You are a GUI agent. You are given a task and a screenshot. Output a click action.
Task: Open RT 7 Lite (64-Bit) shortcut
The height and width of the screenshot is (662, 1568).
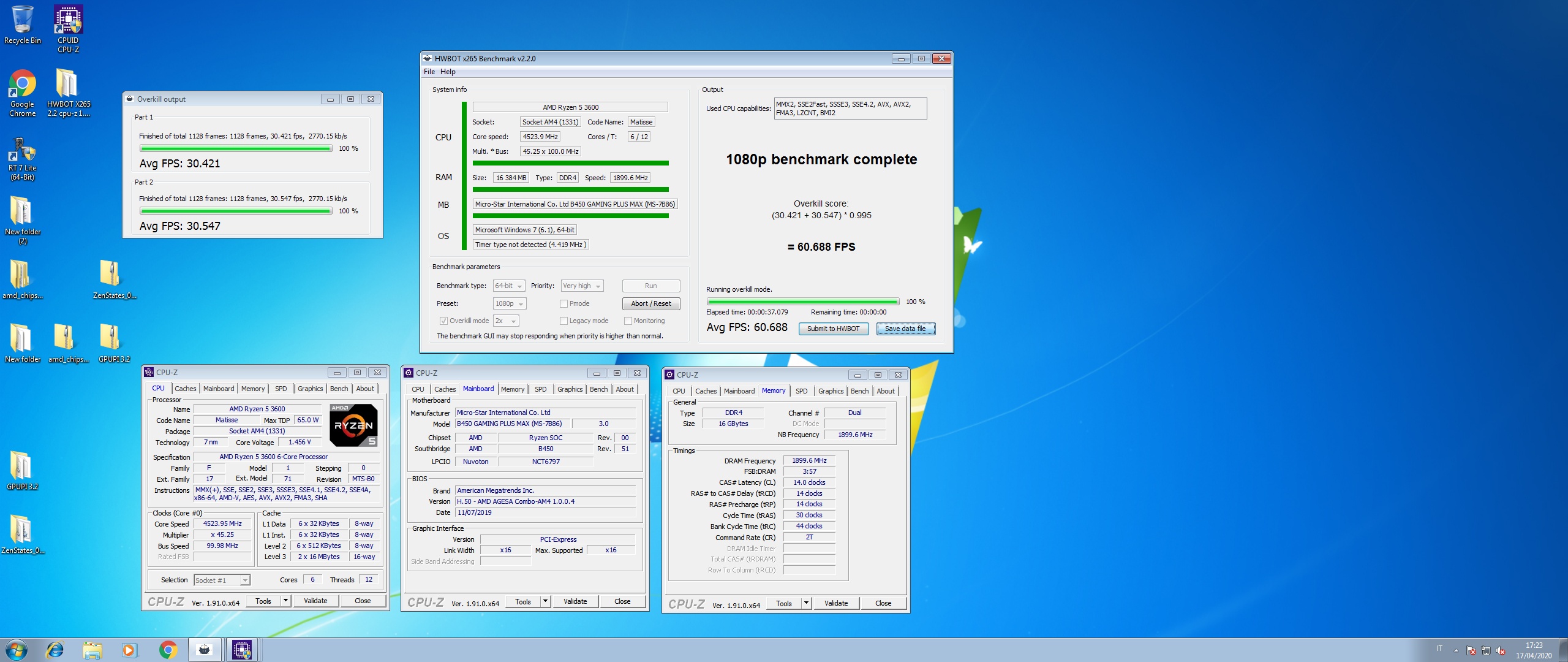tap(22, 158)
